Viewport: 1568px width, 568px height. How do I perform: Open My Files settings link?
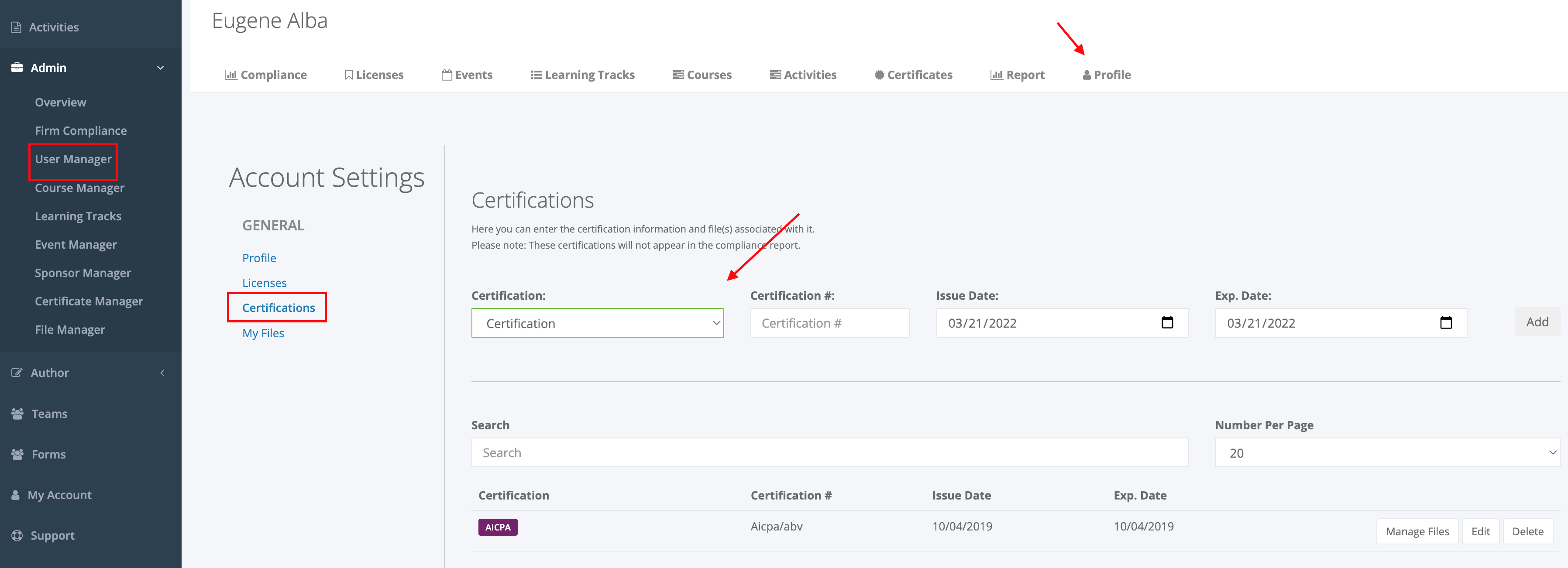click(x=263, y=333)
